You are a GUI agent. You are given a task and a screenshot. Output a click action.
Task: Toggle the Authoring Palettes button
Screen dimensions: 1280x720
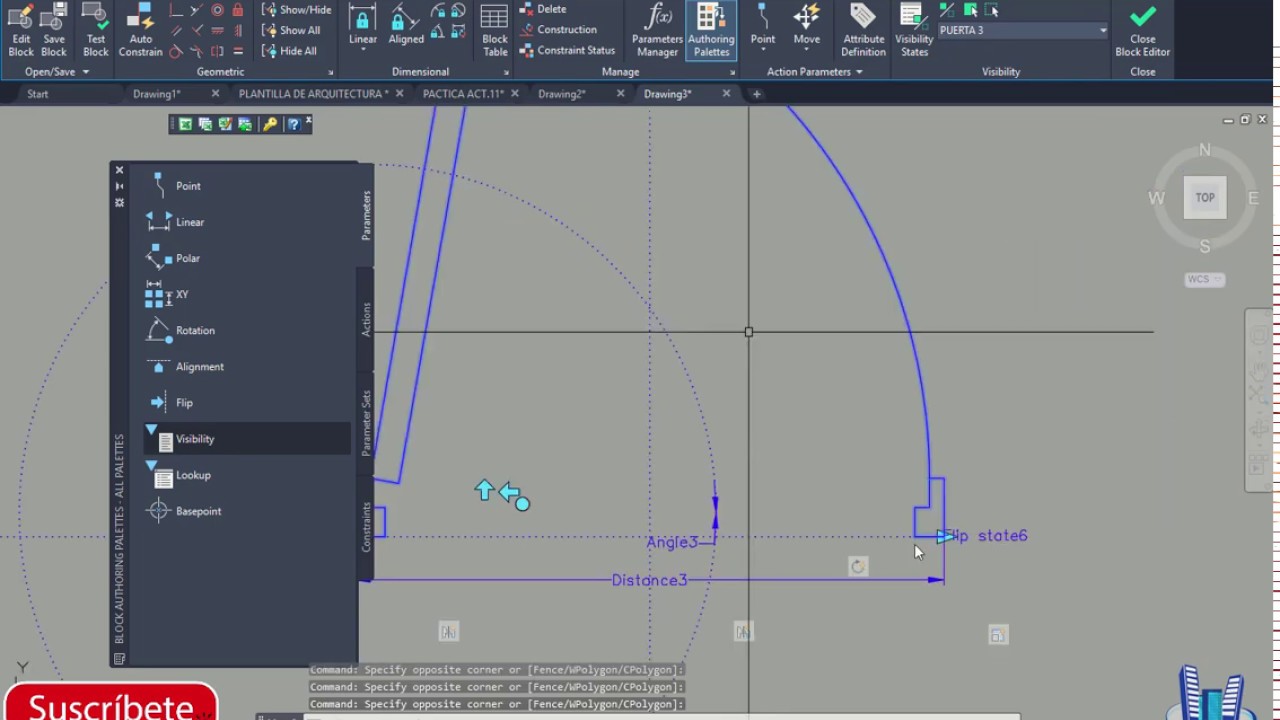[x=711, y=30]
